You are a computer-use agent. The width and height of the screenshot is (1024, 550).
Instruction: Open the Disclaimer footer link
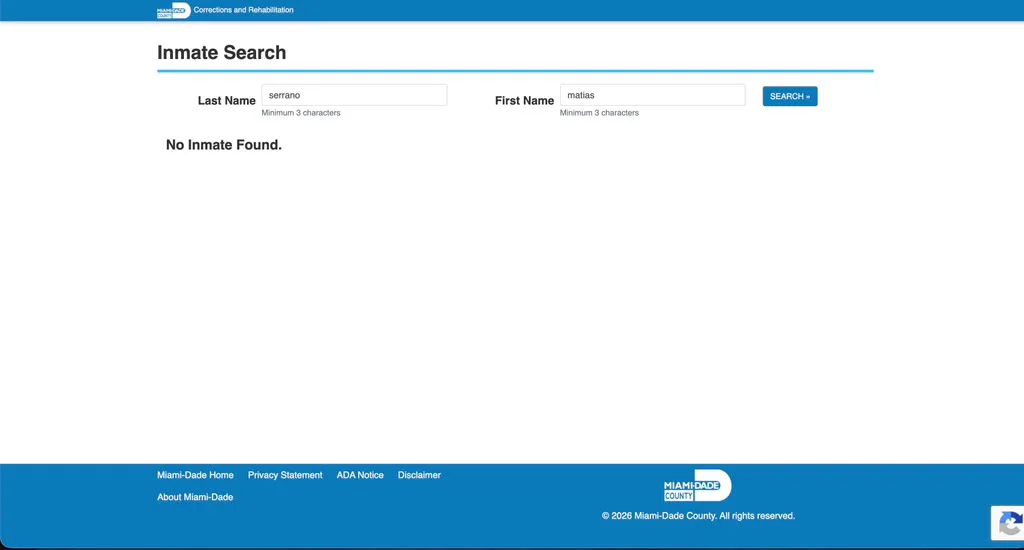[x=419, y=475]
